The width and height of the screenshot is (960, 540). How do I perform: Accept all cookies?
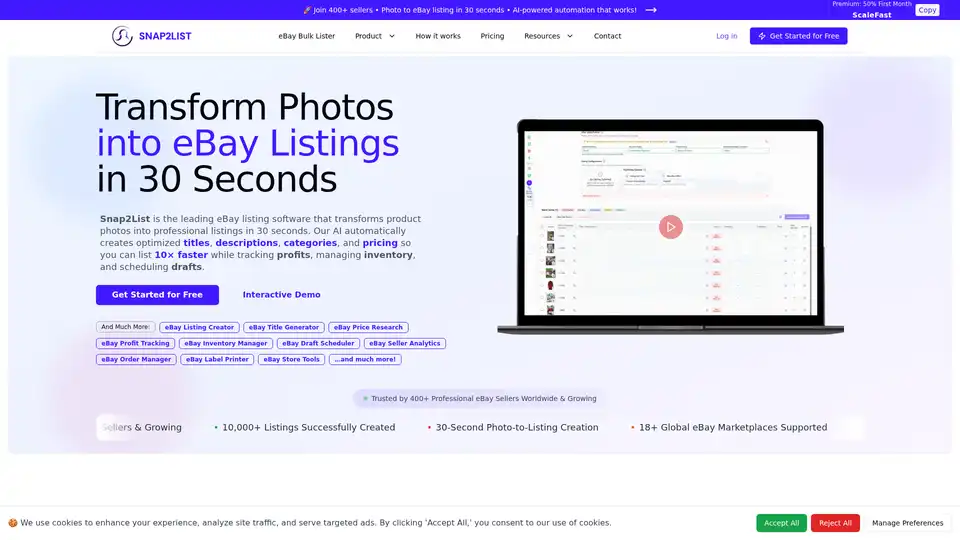click(x=781, y=523)
